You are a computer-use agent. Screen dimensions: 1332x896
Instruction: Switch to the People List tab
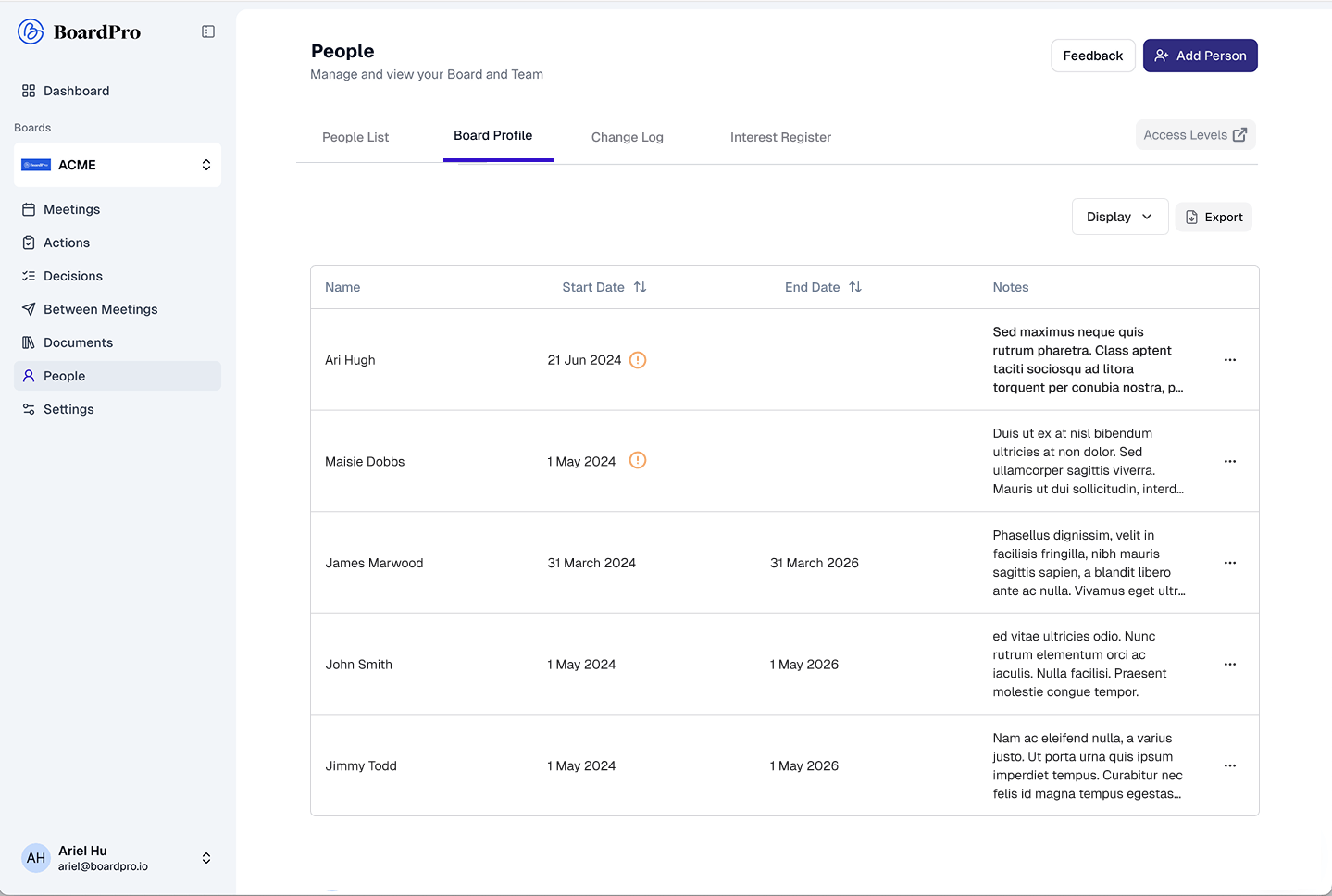point(355,137)
